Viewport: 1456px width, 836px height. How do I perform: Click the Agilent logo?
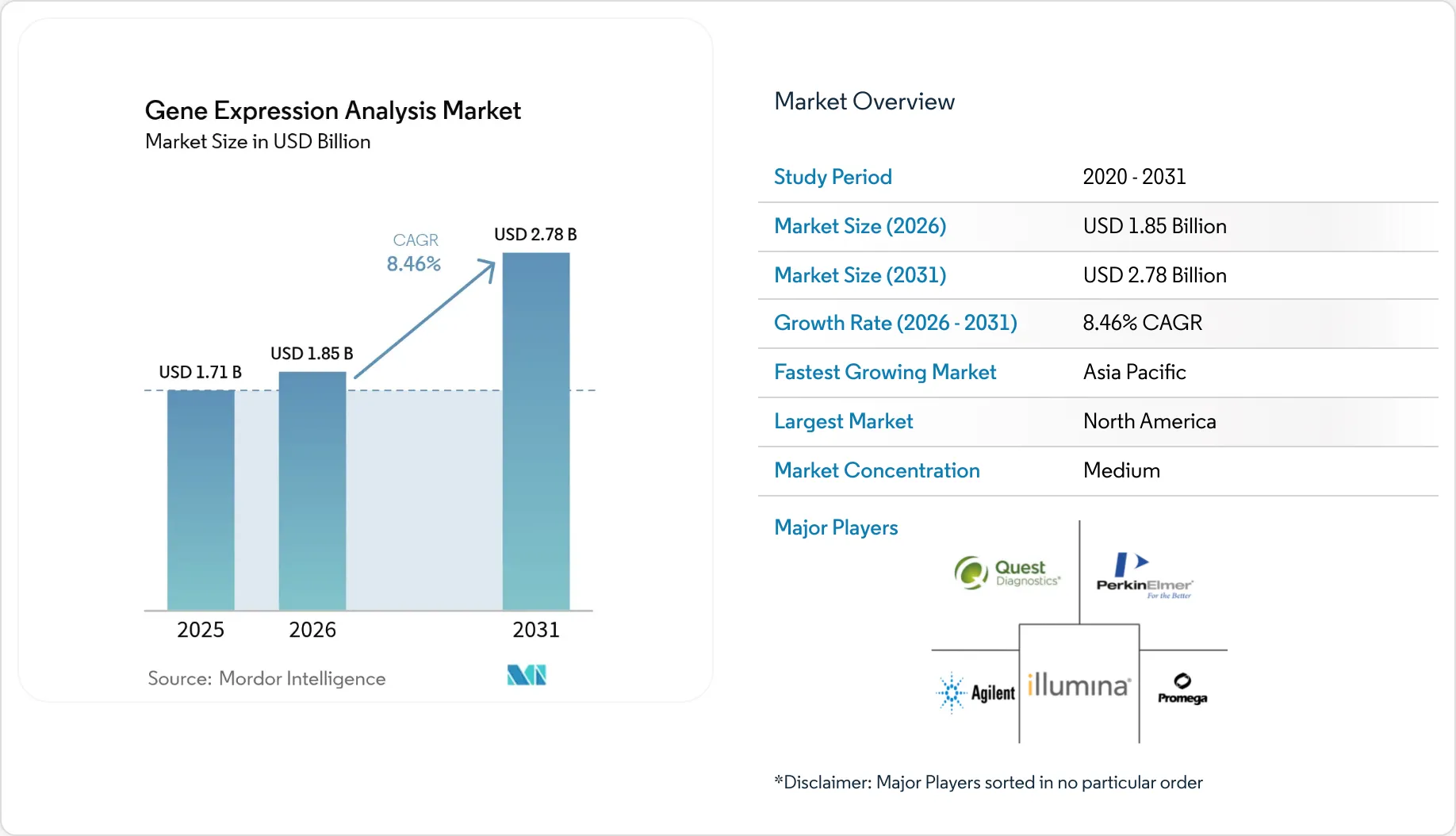tap(975, 693)
